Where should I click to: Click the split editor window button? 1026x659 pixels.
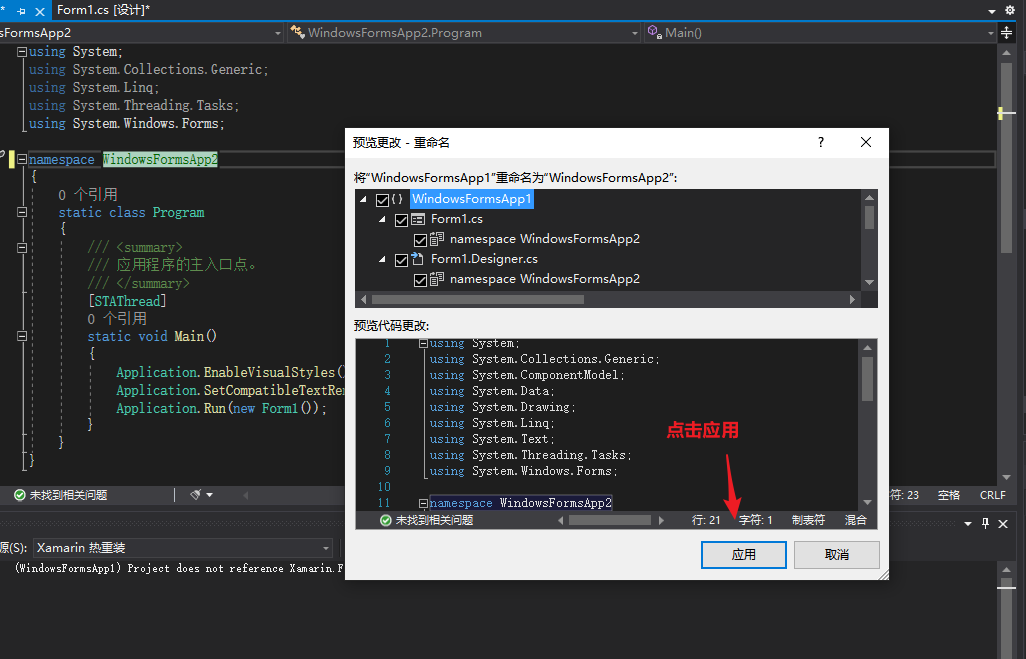[x=1006, y=33]
